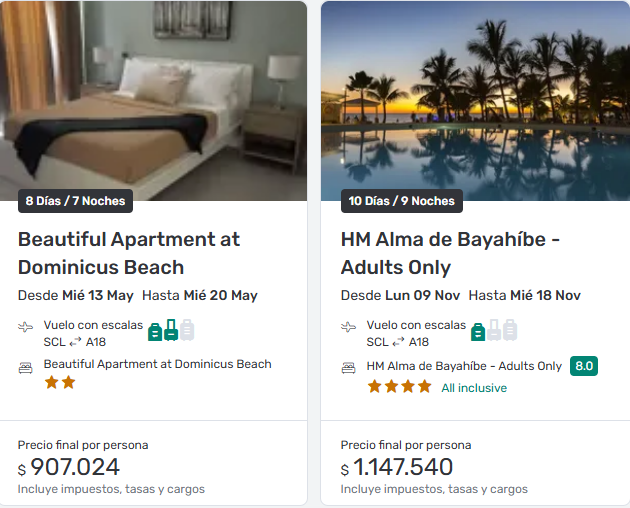
Task: Click the airplane icon in Dominicus Beach card
Action: coord(26,327)
